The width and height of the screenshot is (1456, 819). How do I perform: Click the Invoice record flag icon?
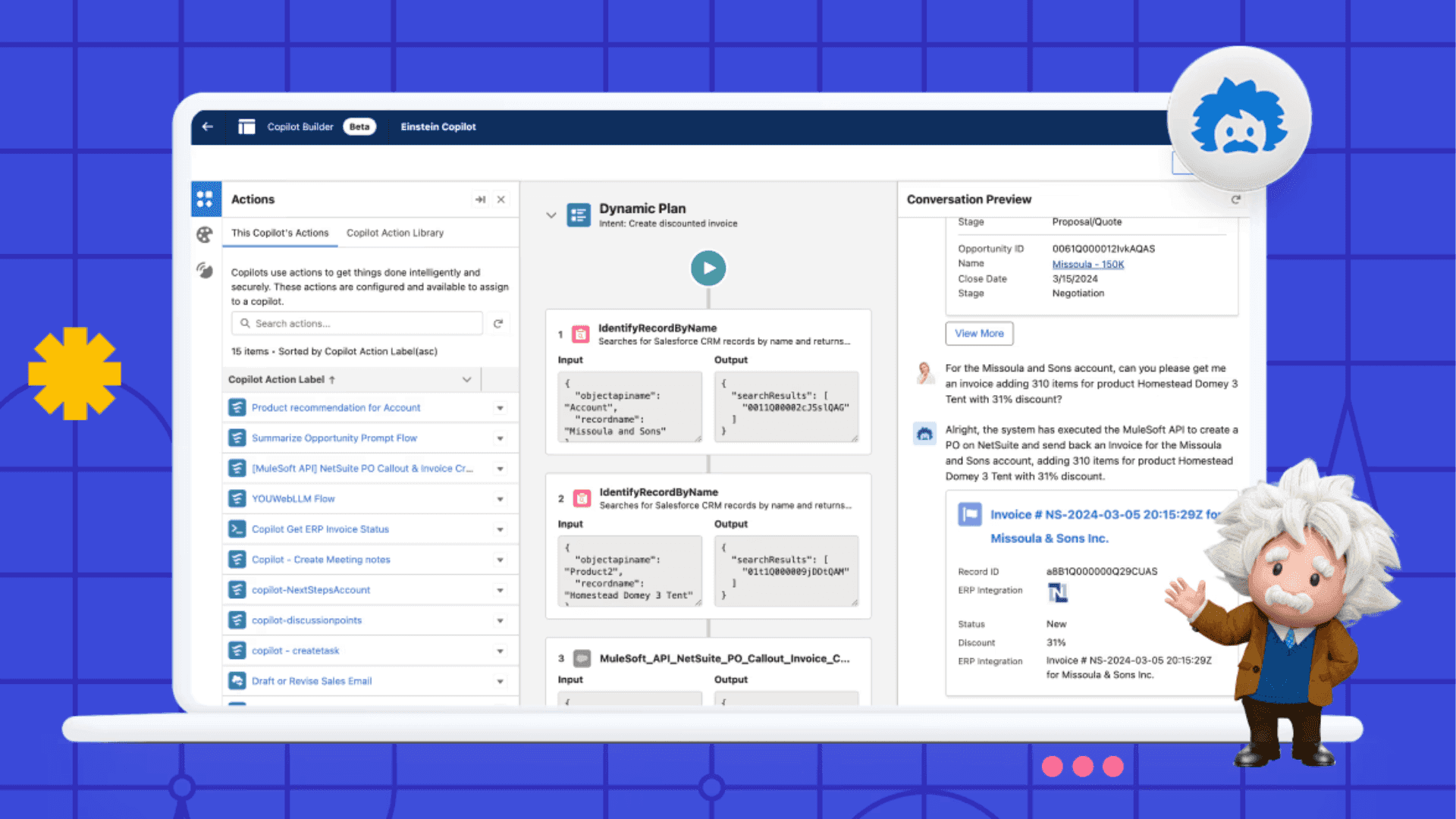click(970, 514)
